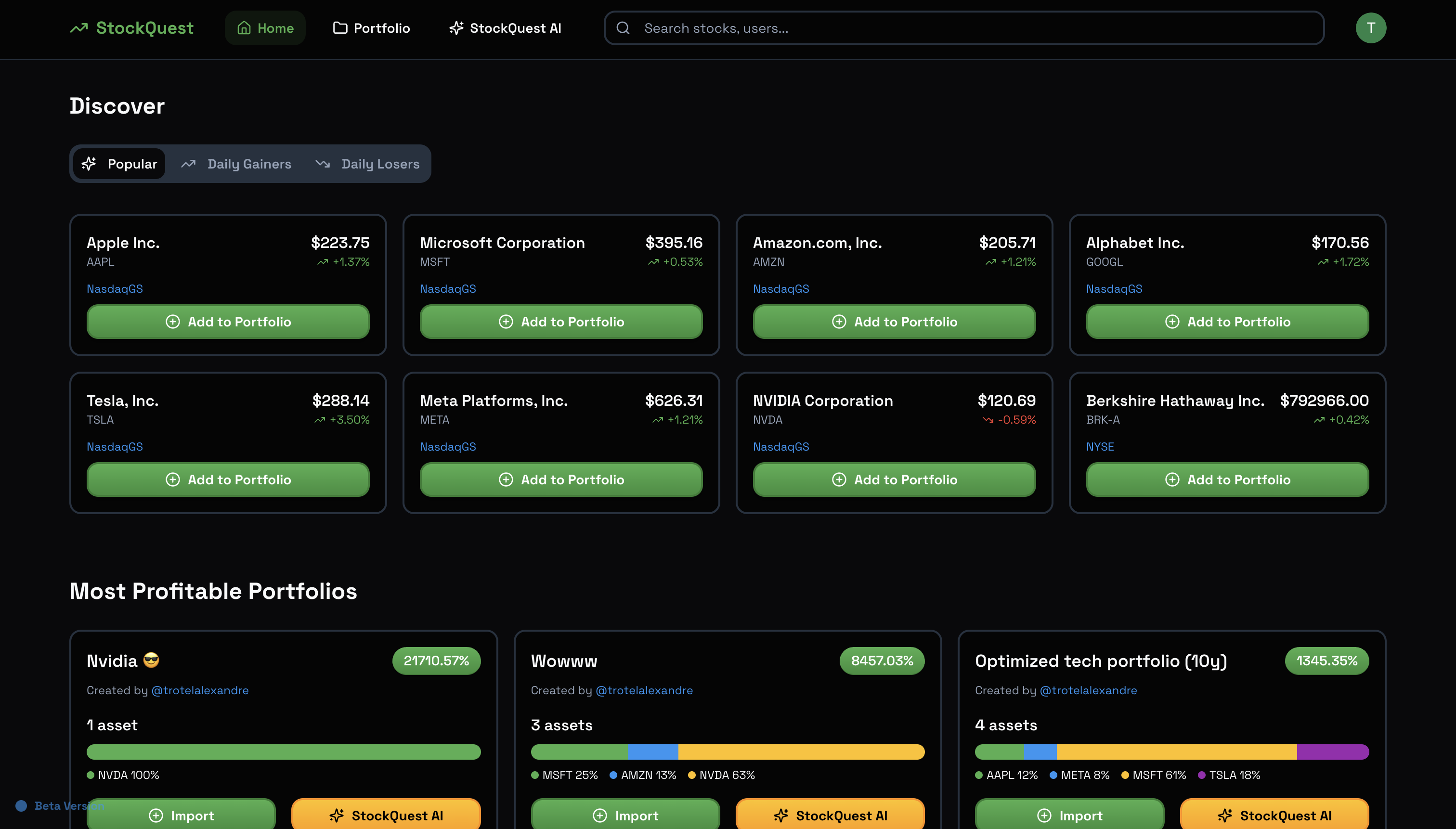Click the StockQuest logo trend icon
The width and height of the screenshot is (1456, 829).
[x=79, y=28]
